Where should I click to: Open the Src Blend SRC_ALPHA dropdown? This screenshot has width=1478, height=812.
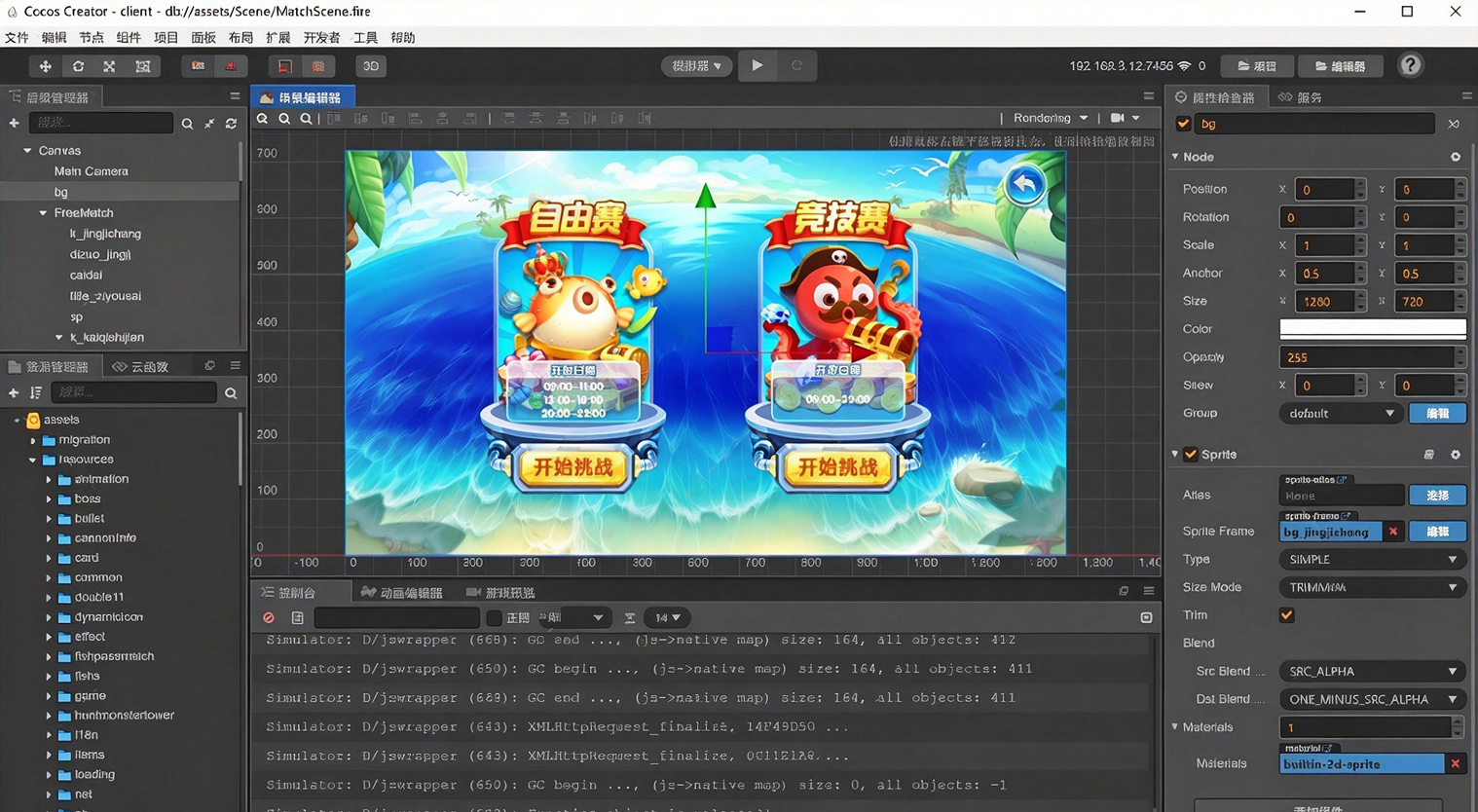coord(1371,672)
